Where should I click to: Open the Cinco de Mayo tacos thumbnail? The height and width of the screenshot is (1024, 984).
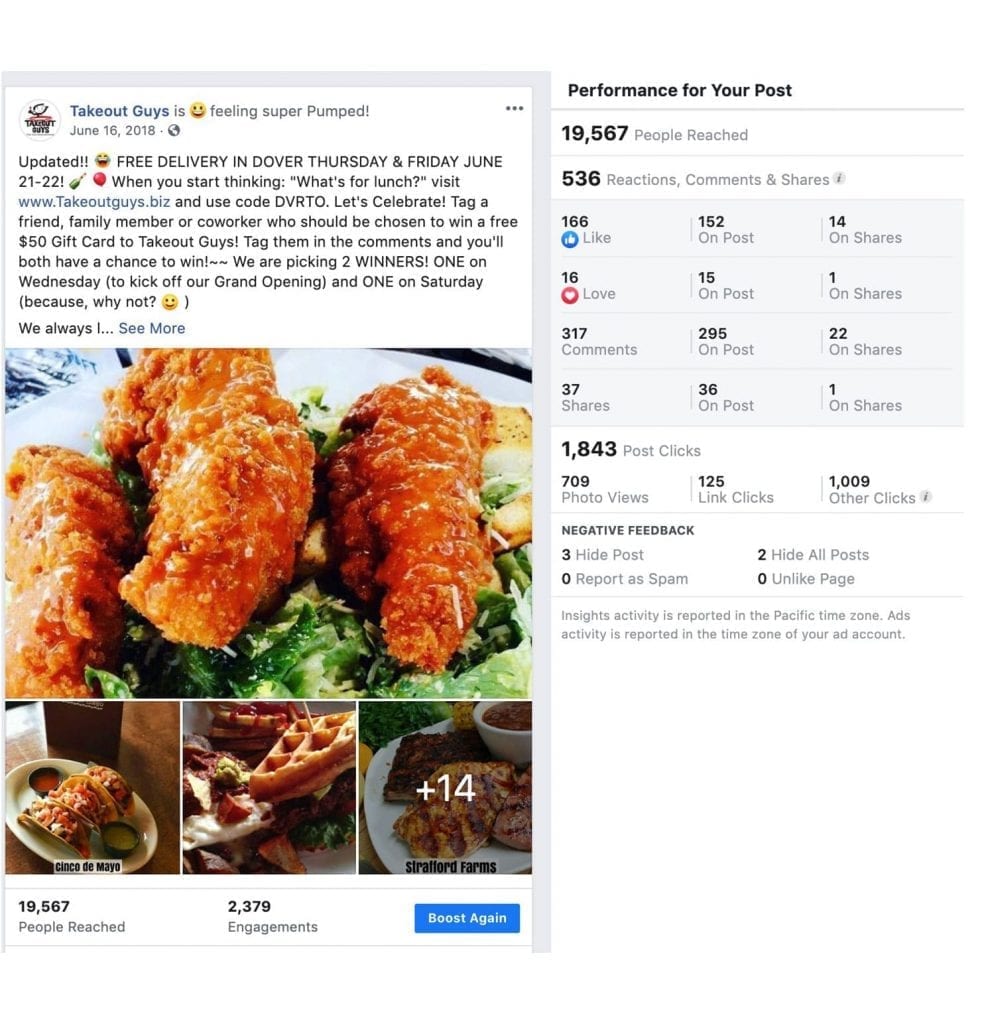click(93, 788)
